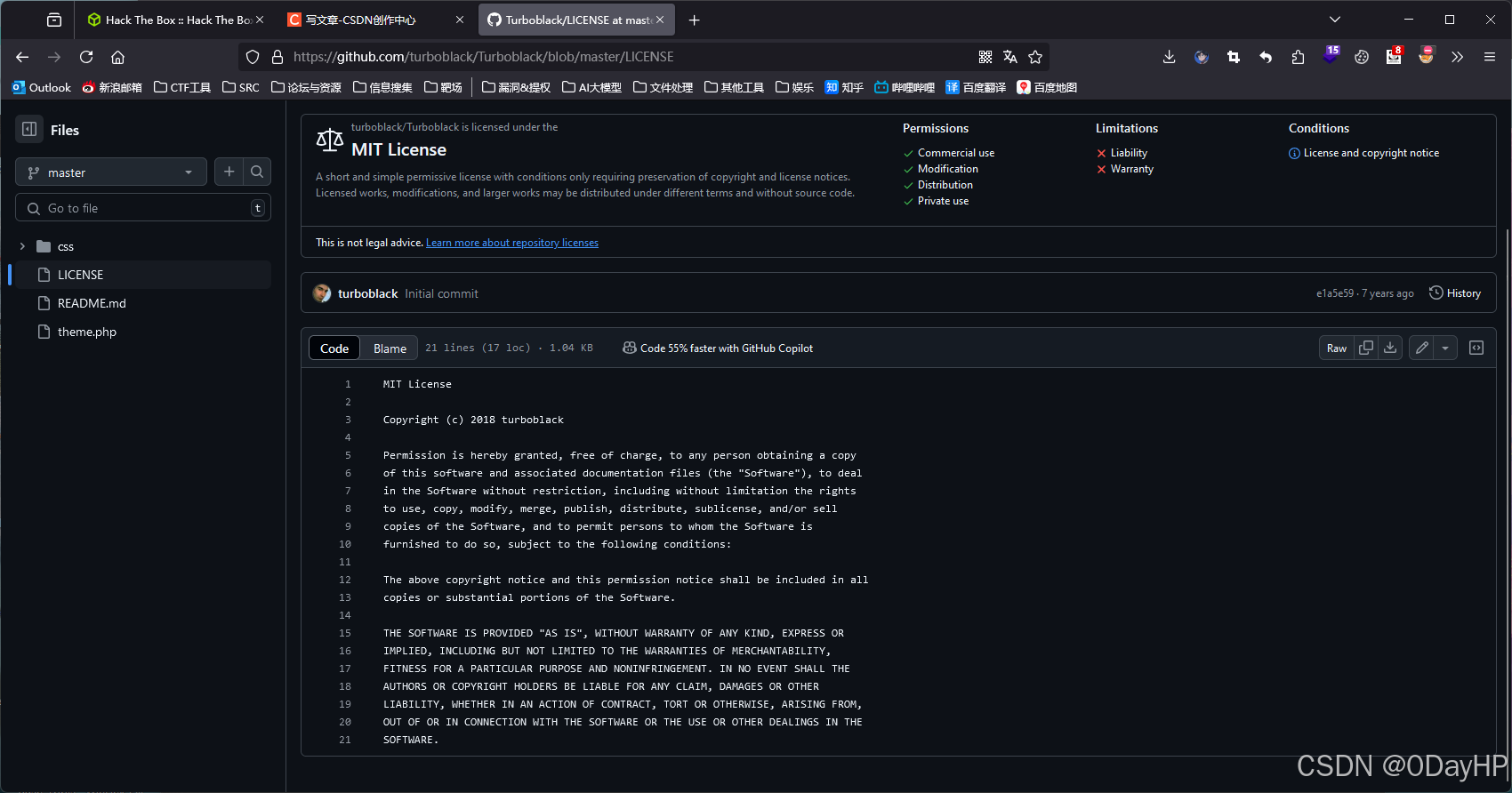Open browser downloads panel

click(1169, 57)
